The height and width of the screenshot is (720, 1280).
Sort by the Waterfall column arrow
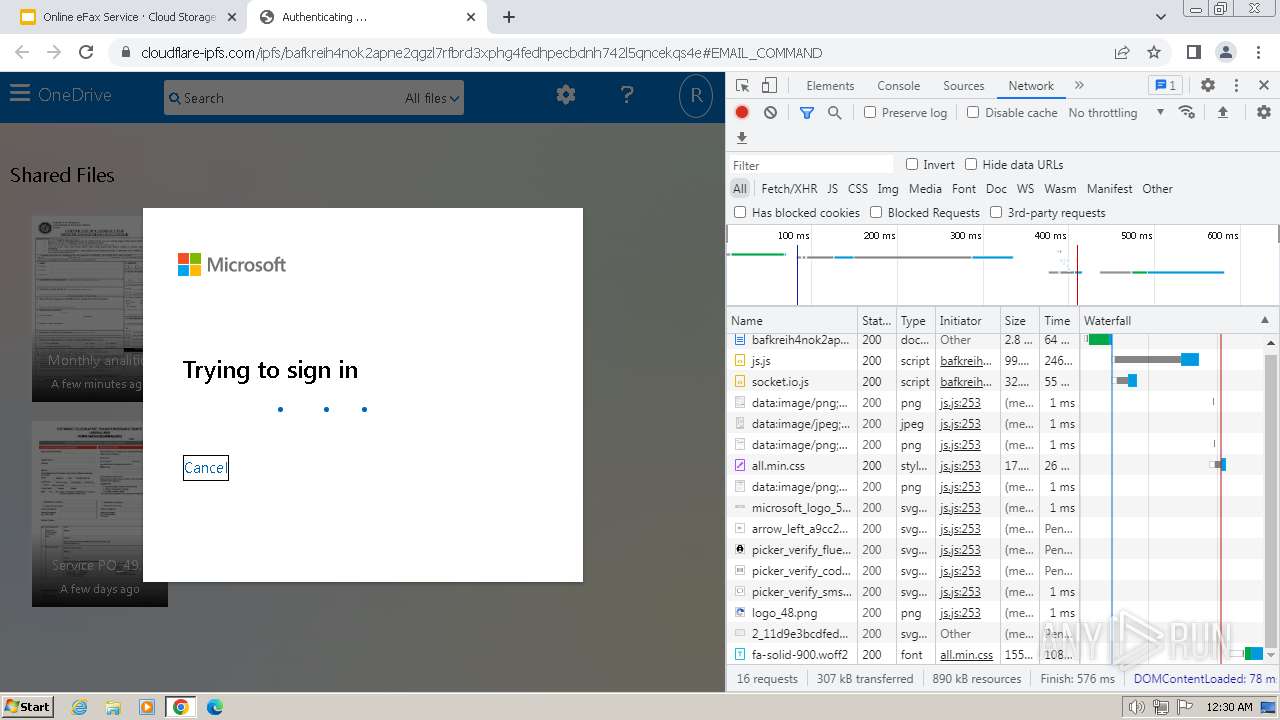tap(1264, 321)
